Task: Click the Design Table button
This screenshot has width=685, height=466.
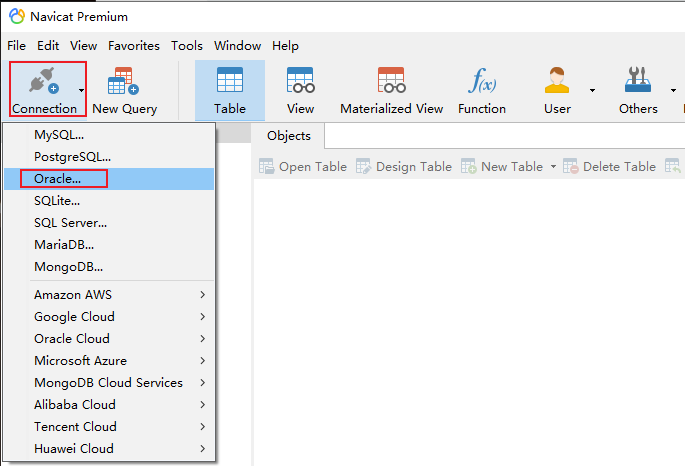Action: [404, 166]
